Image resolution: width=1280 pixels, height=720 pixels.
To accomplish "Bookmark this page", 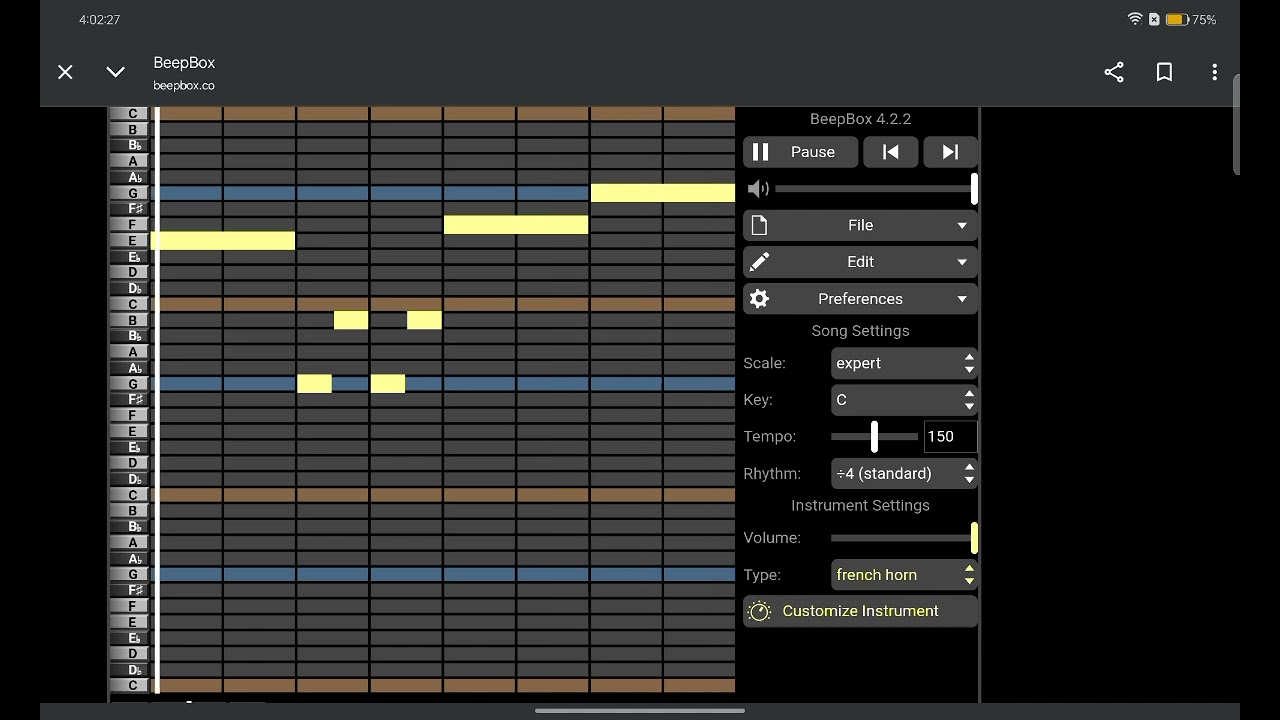I will [x=1164, y=72].
